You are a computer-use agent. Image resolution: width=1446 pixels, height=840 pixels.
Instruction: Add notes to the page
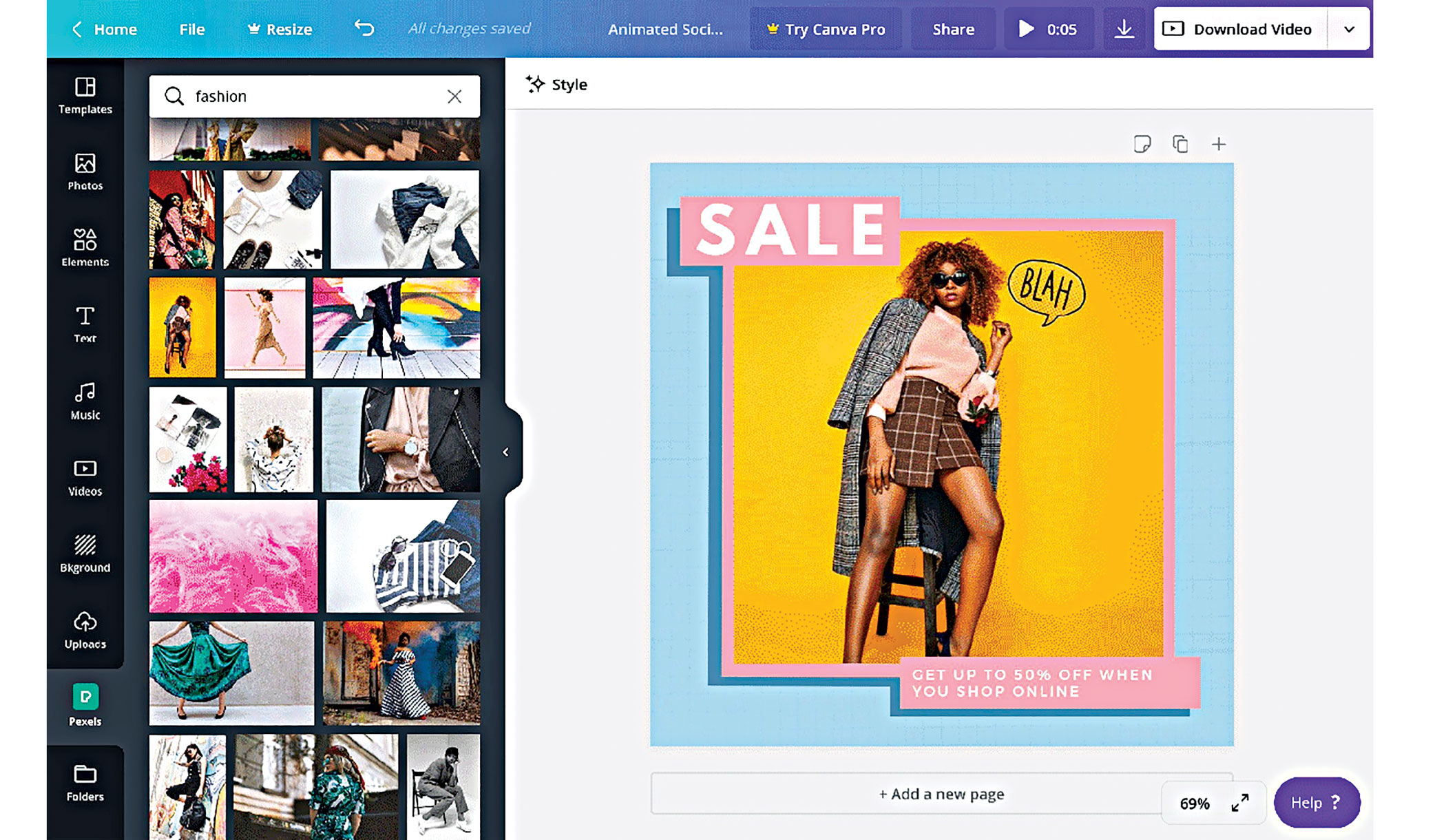(x=1142, y=144)
